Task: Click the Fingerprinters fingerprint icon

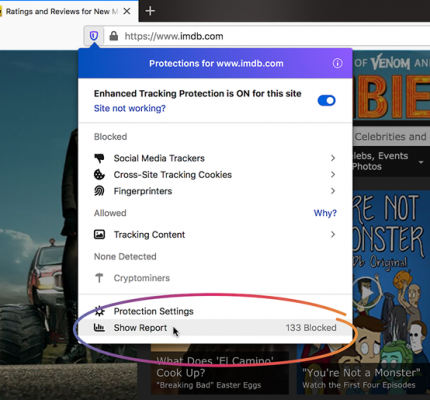Action: click(x=99, y=191)
